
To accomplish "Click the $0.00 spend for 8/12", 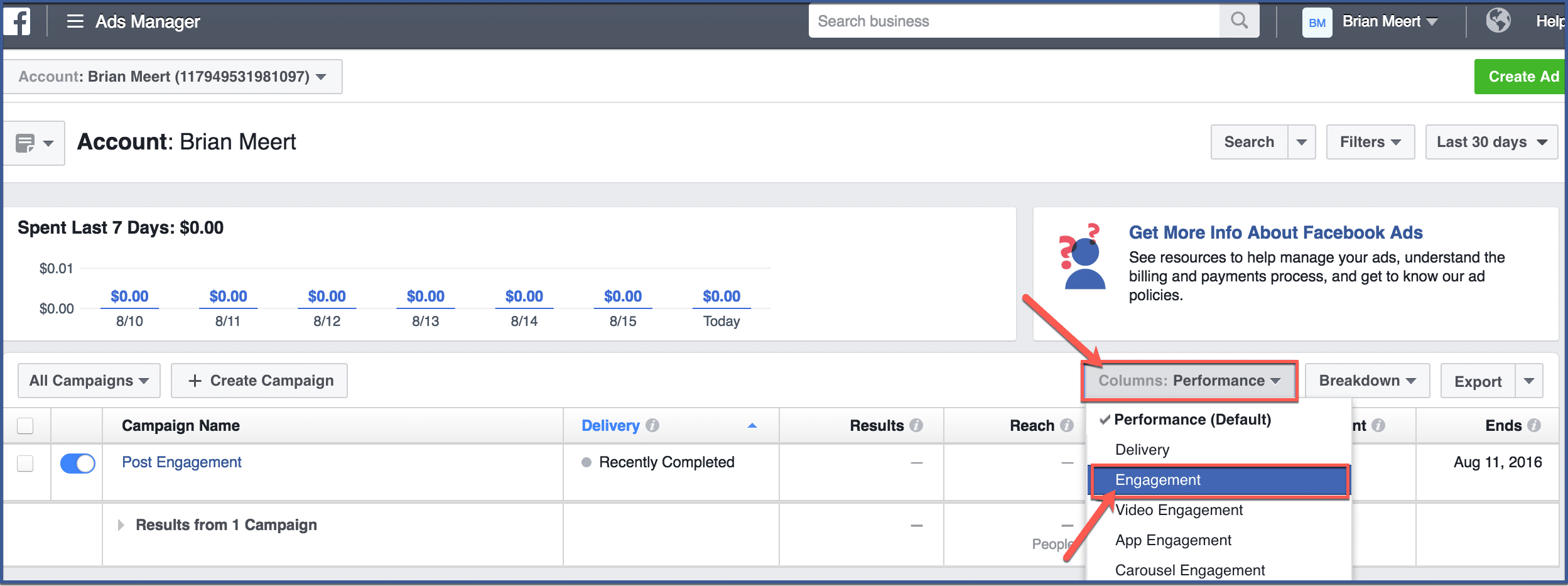I will pyautogui.click(x=327, y=296).
